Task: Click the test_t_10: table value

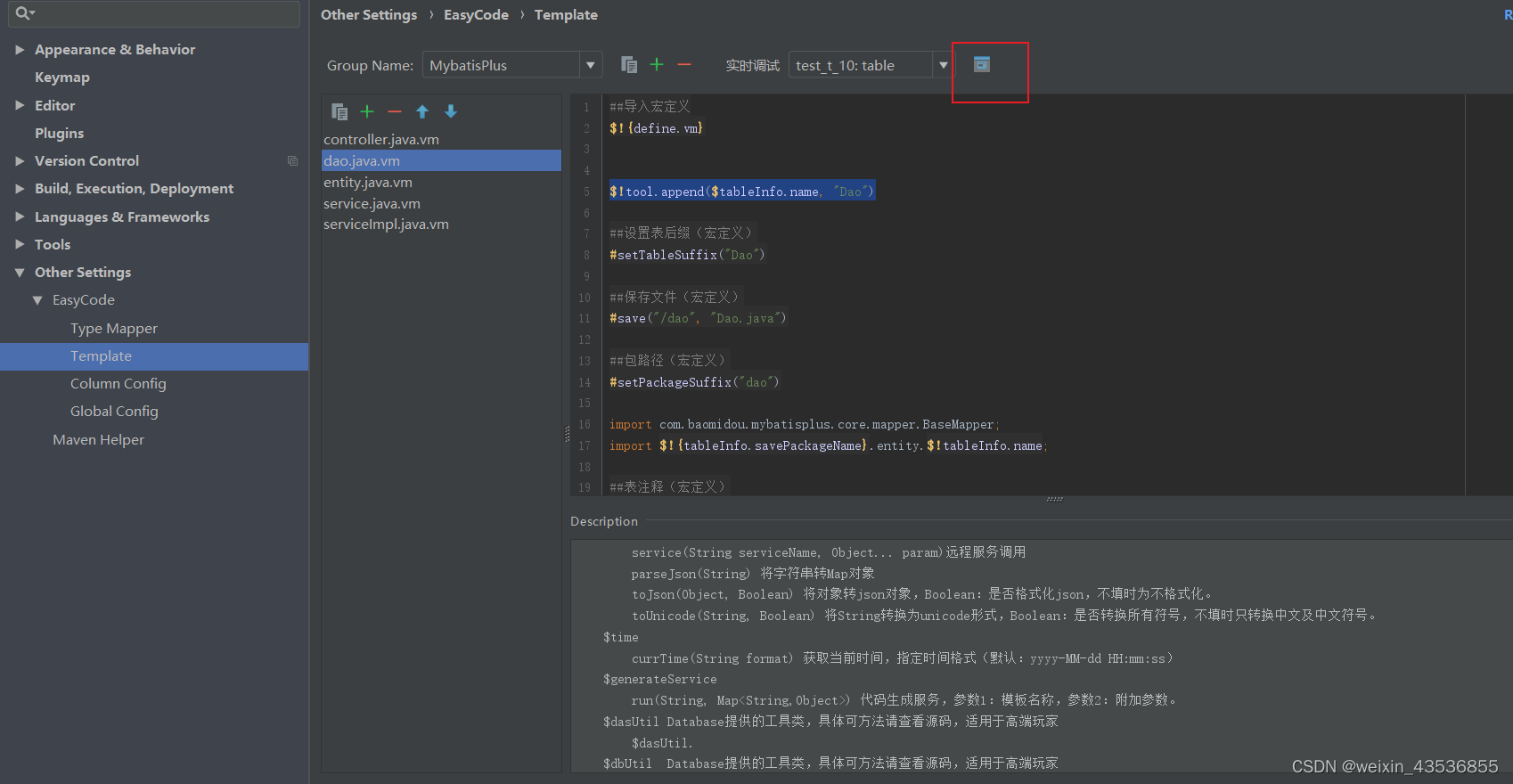Action: point(845,65)
